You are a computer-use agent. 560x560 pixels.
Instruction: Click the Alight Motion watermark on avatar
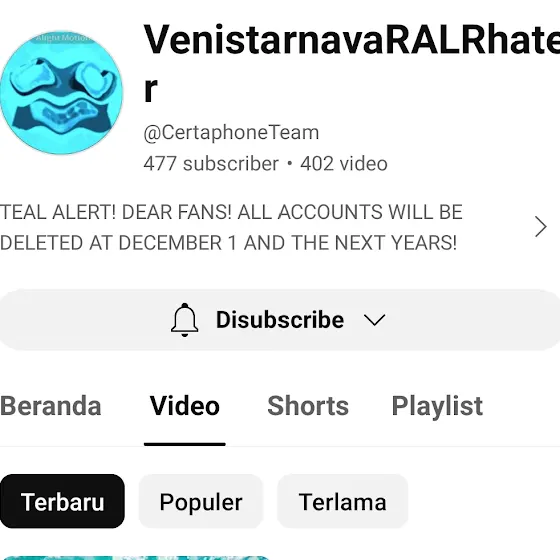[x=61, y=38]
